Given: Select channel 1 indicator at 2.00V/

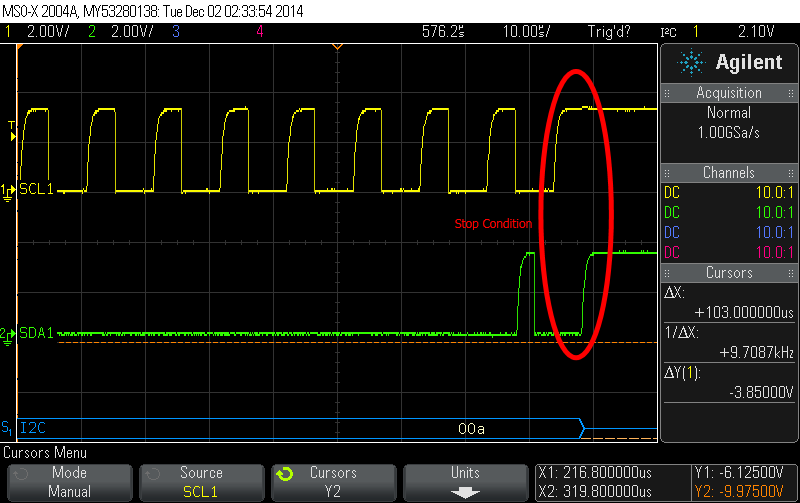Looking at the screenshot, I should point(37,32).
